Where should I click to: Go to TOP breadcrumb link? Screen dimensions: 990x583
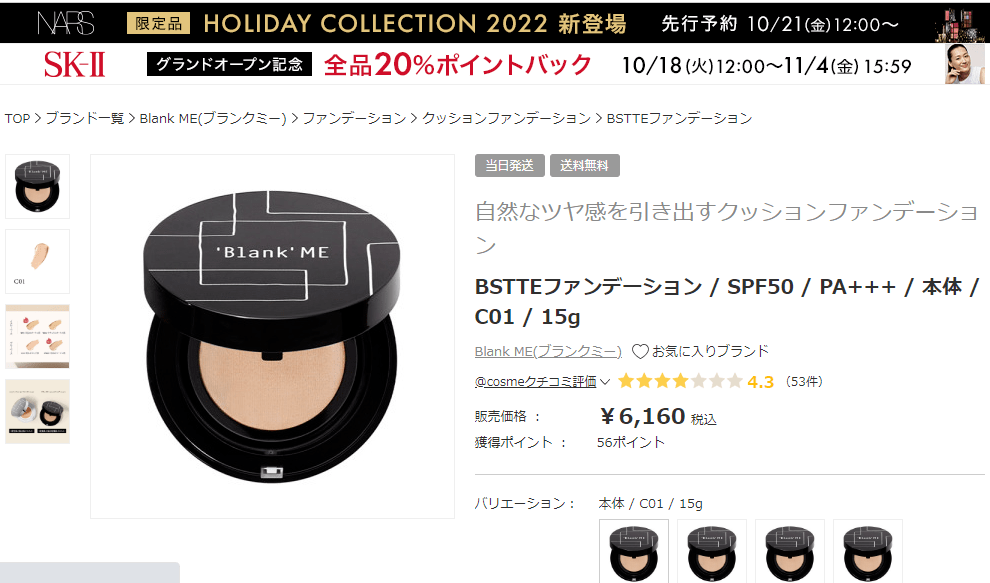pos(17,119)
